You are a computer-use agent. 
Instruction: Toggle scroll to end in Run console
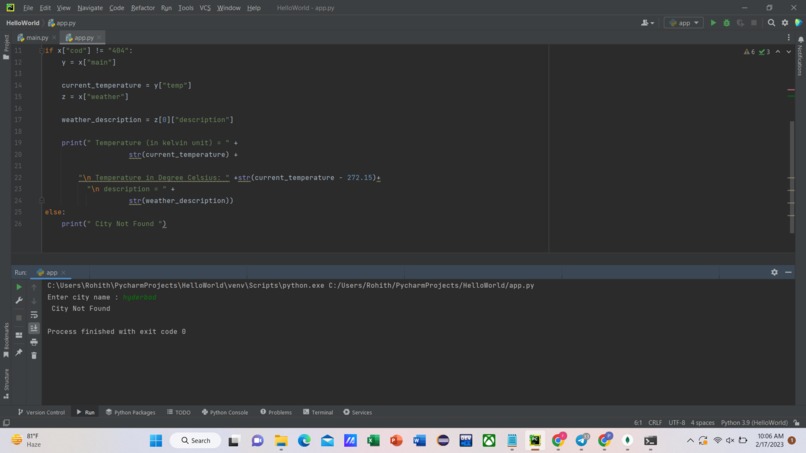[34, 328]
